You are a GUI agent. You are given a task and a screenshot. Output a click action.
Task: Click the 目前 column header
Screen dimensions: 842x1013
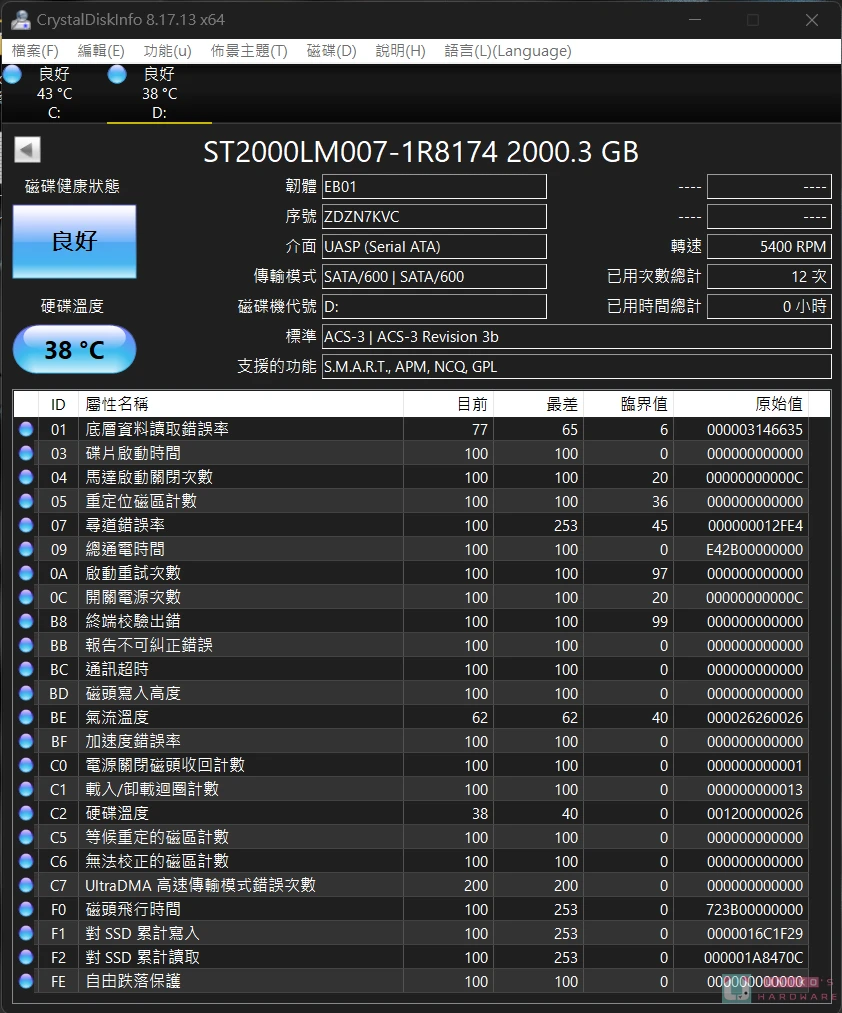point(448,404)
